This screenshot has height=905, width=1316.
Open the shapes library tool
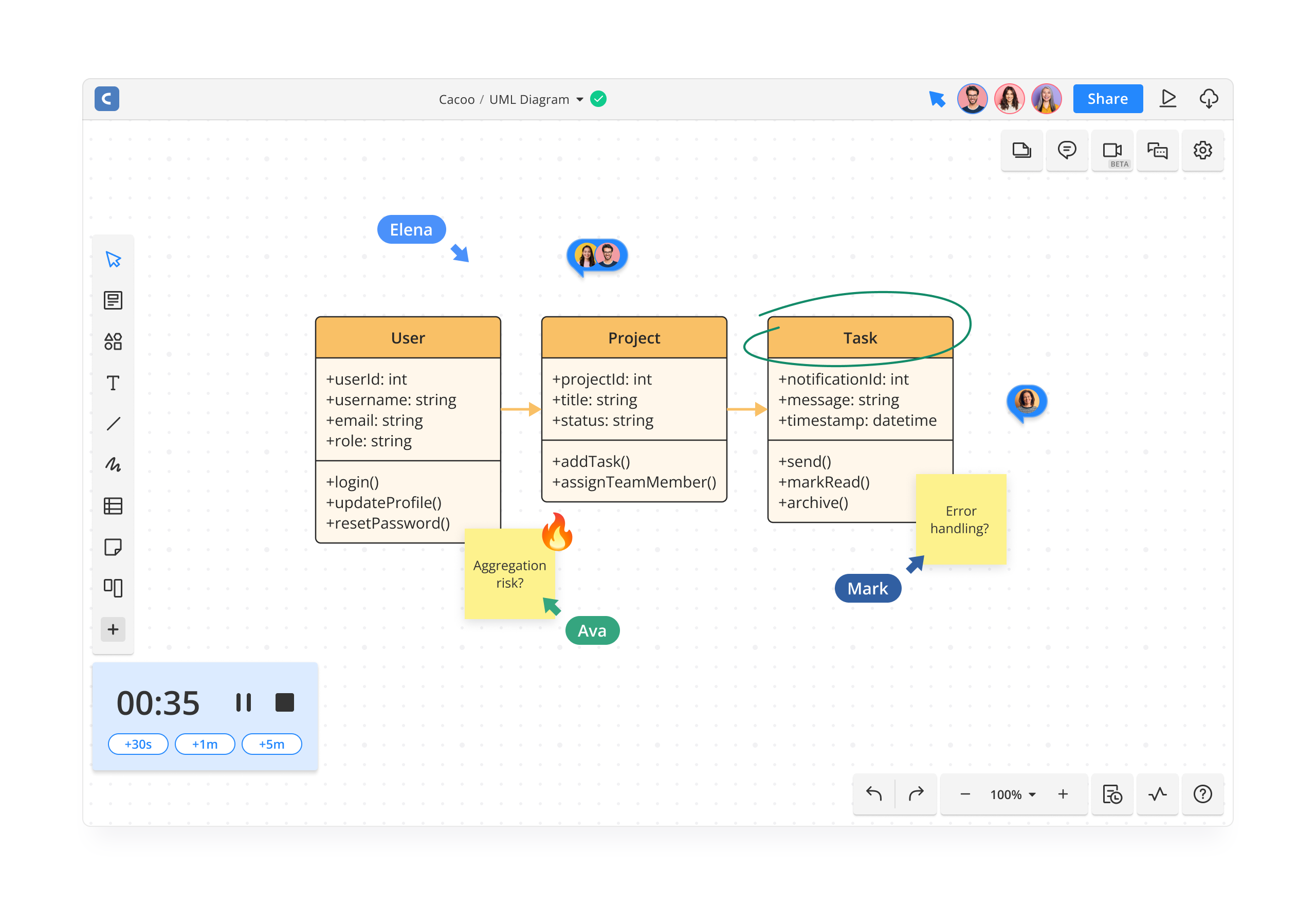pos(113,341)
